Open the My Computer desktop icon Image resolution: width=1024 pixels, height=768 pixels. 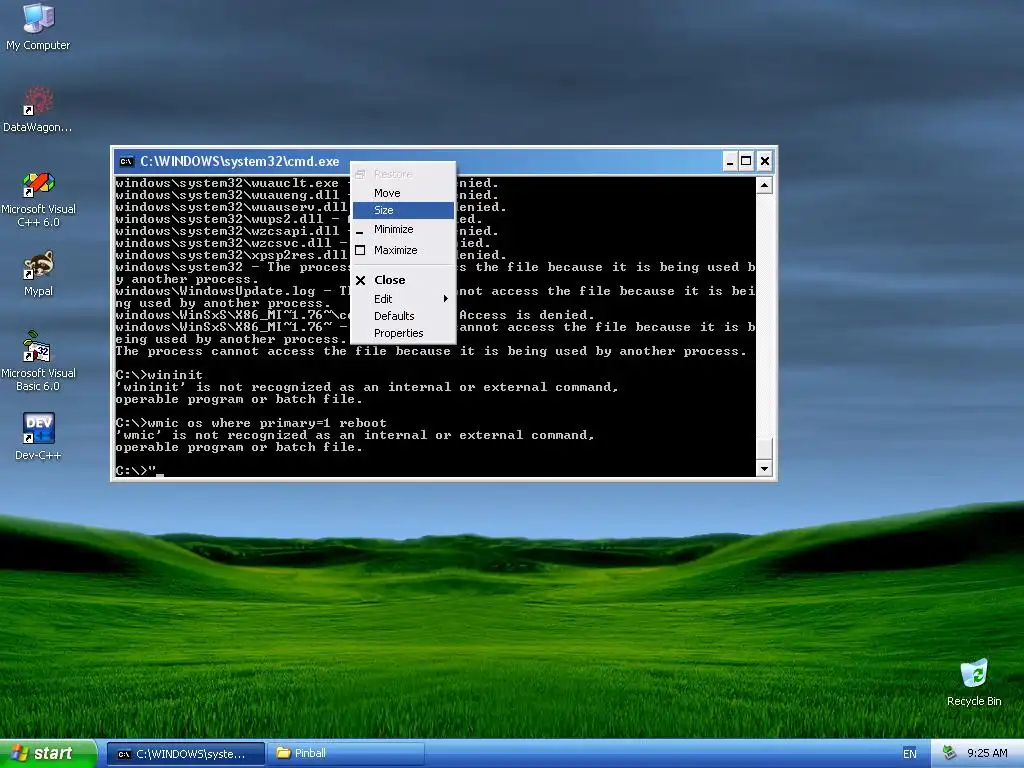[38, 26]
